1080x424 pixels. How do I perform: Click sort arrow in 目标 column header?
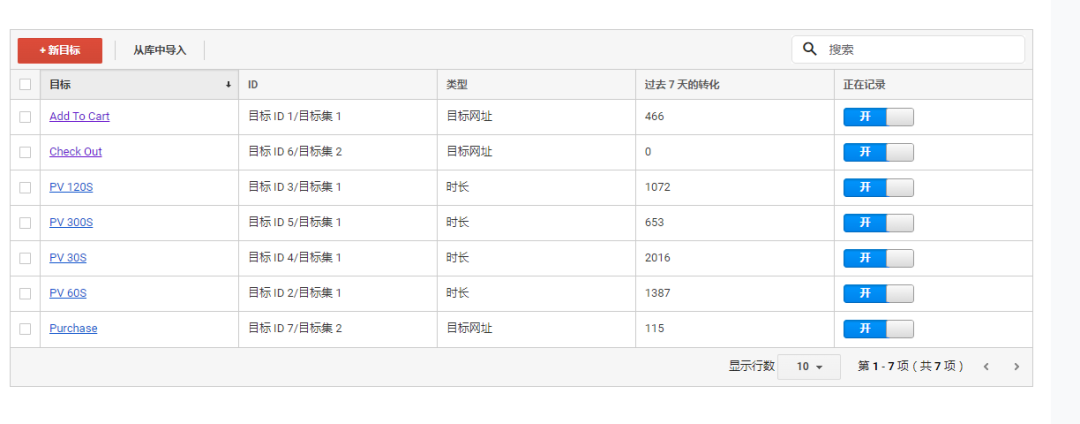(x=228, y=85)
